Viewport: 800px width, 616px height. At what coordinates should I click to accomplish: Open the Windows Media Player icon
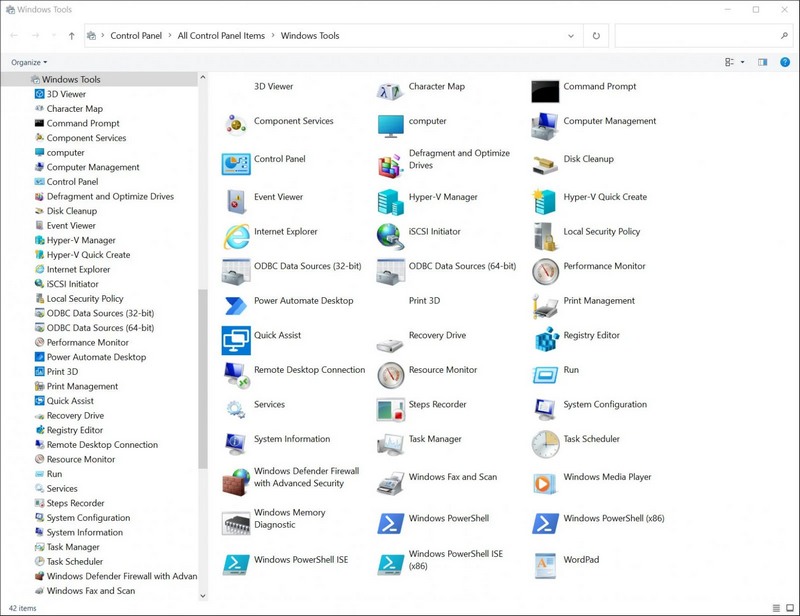coord(545,483)
